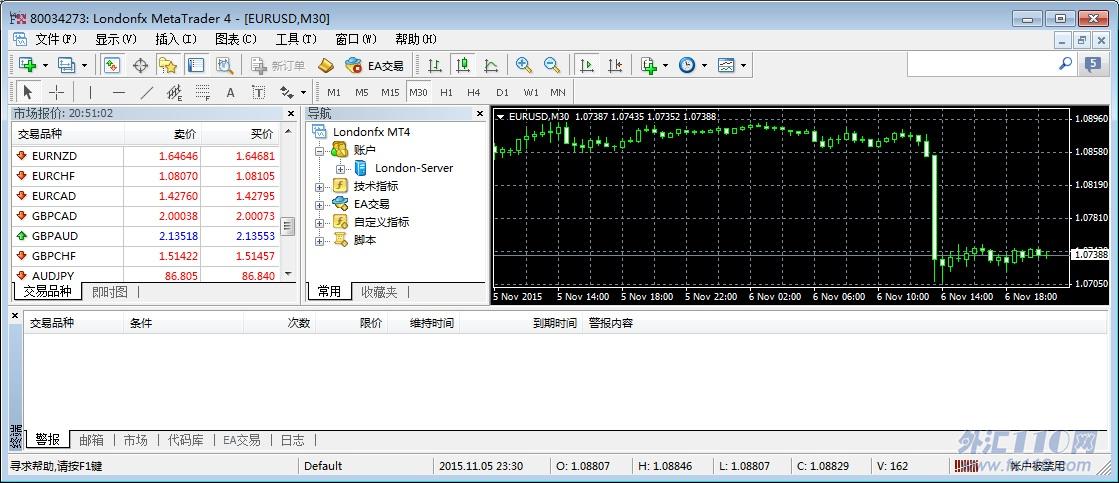Open the arrows objects dropdown arrow
The height and width of the screenshot is (483, 1119).
tap(303, 92)
